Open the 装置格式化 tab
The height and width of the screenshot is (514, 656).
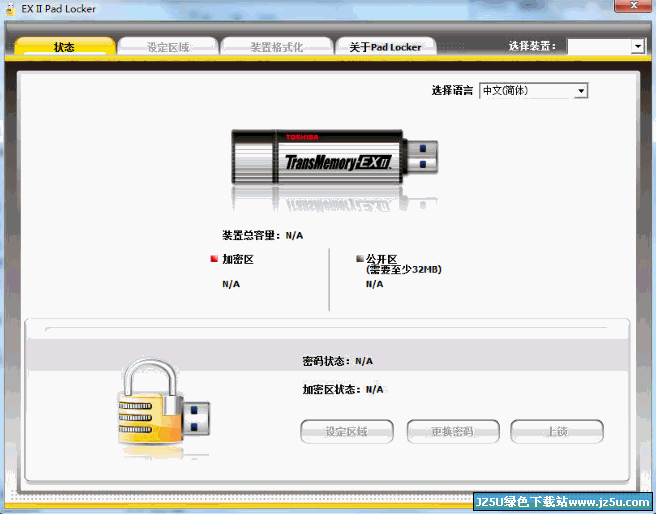277,46
